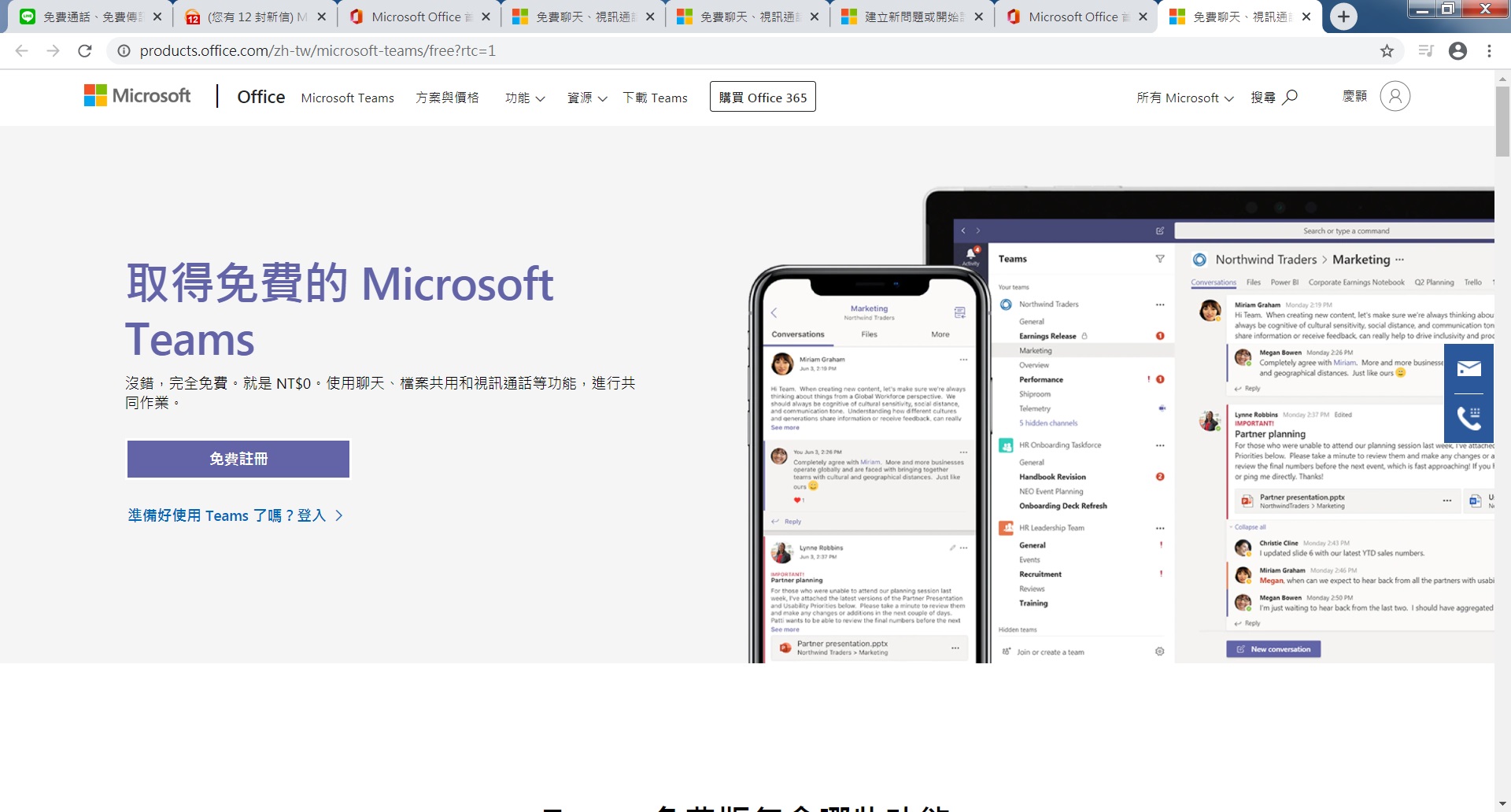Open a new browser tab with plus button
The height and width of the screenshot is (812, 1511).
click(x=1343, y=17)
